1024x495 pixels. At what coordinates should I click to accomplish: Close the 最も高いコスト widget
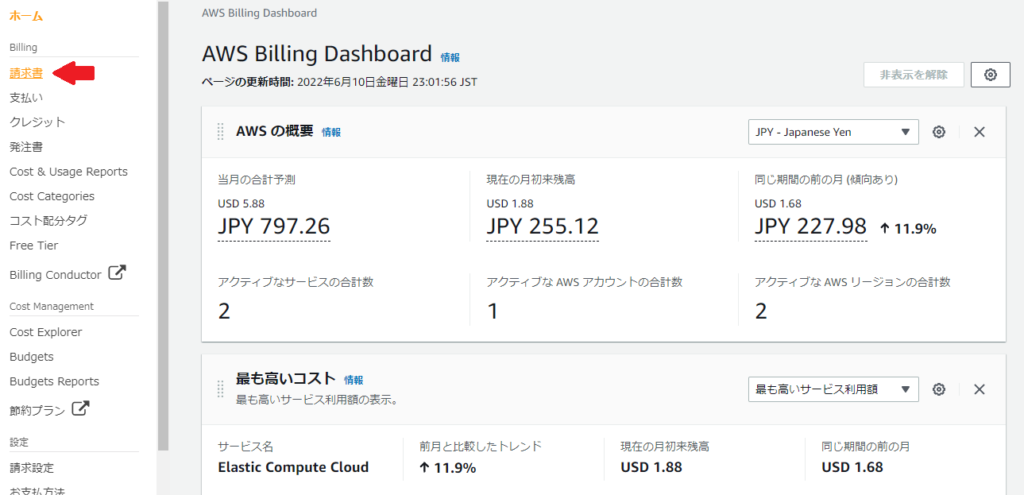979,389
